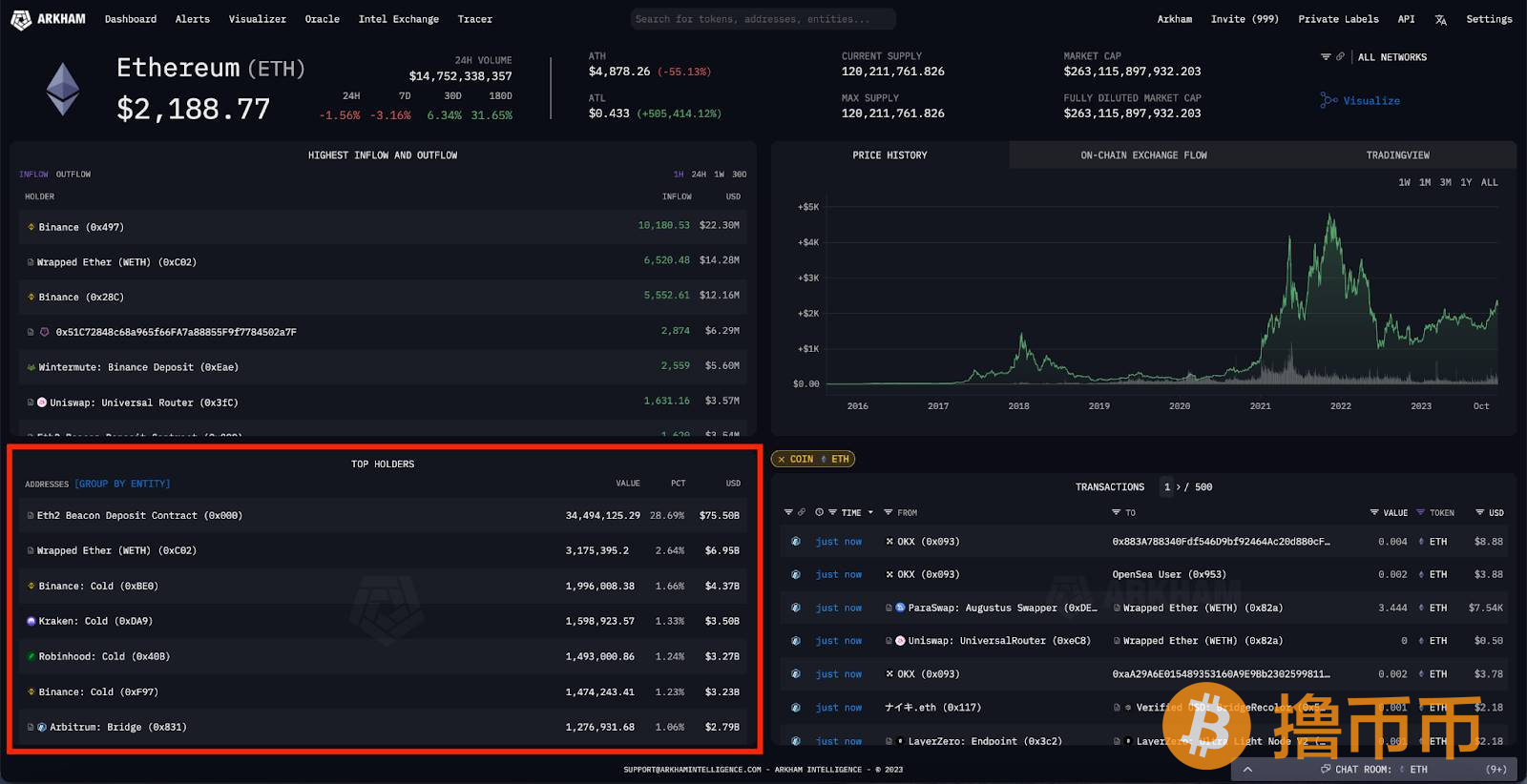The image size is (1527, 784).
Task: Open the Dashboard menu item
Action: (x=131, y=19)
